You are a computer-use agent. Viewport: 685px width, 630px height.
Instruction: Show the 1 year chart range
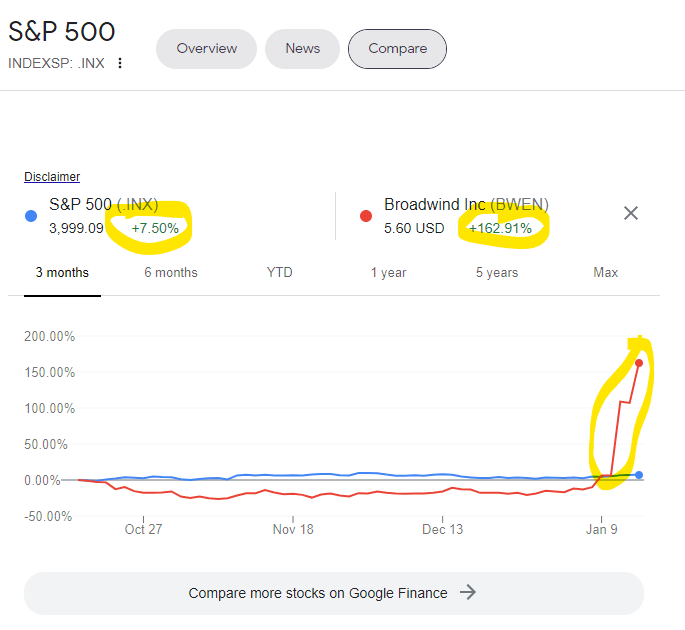[x=388, y=272]
